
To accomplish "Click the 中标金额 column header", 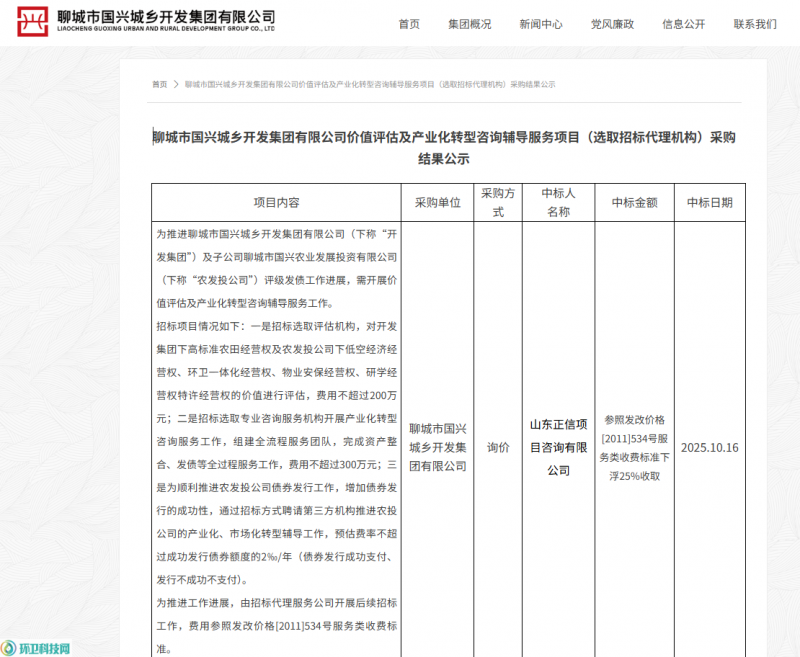I will click(635, 202).
